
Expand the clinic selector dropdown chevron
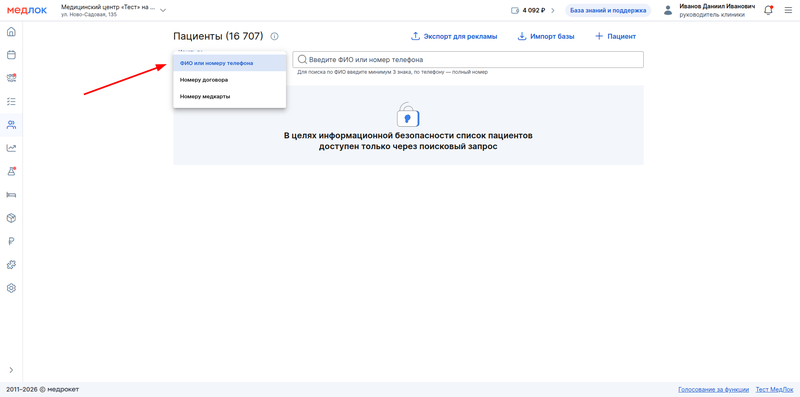coord(163,10)
